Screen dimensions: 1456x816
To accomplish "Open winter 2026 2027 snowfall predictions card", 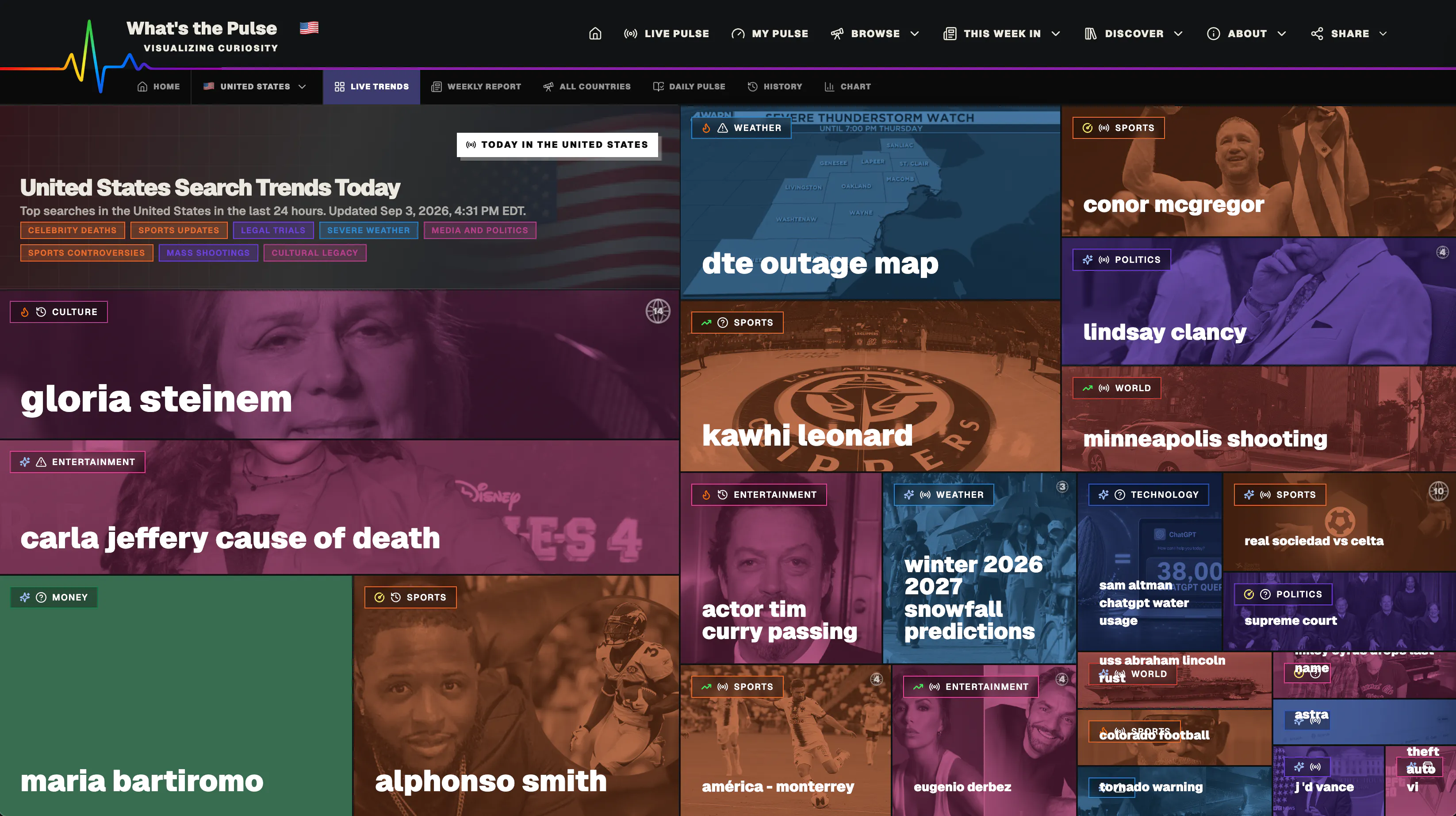I will tap(979, 568).
